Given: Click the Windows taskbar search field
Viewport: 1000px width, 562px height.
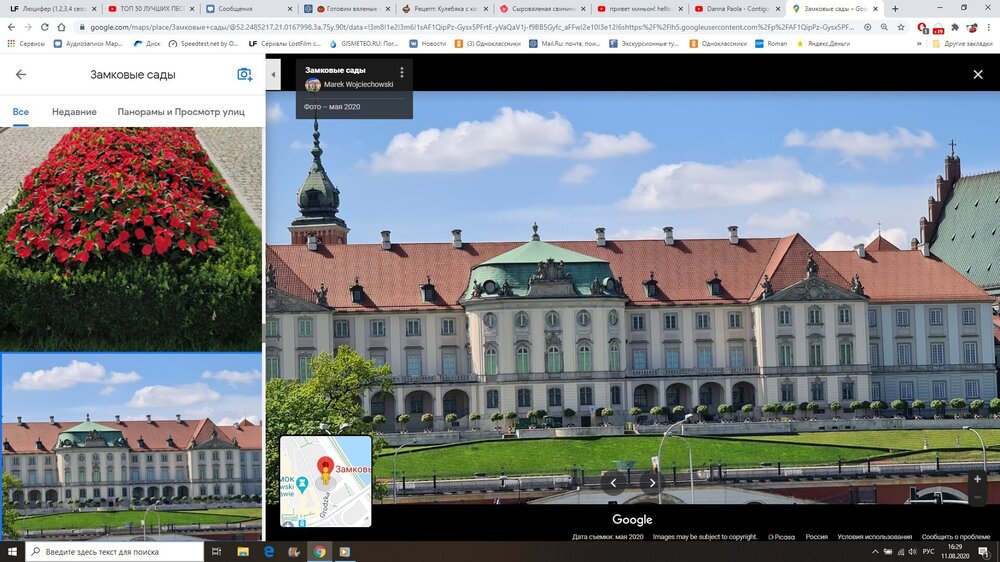Looking at the screenshot, I should point(115,551).
